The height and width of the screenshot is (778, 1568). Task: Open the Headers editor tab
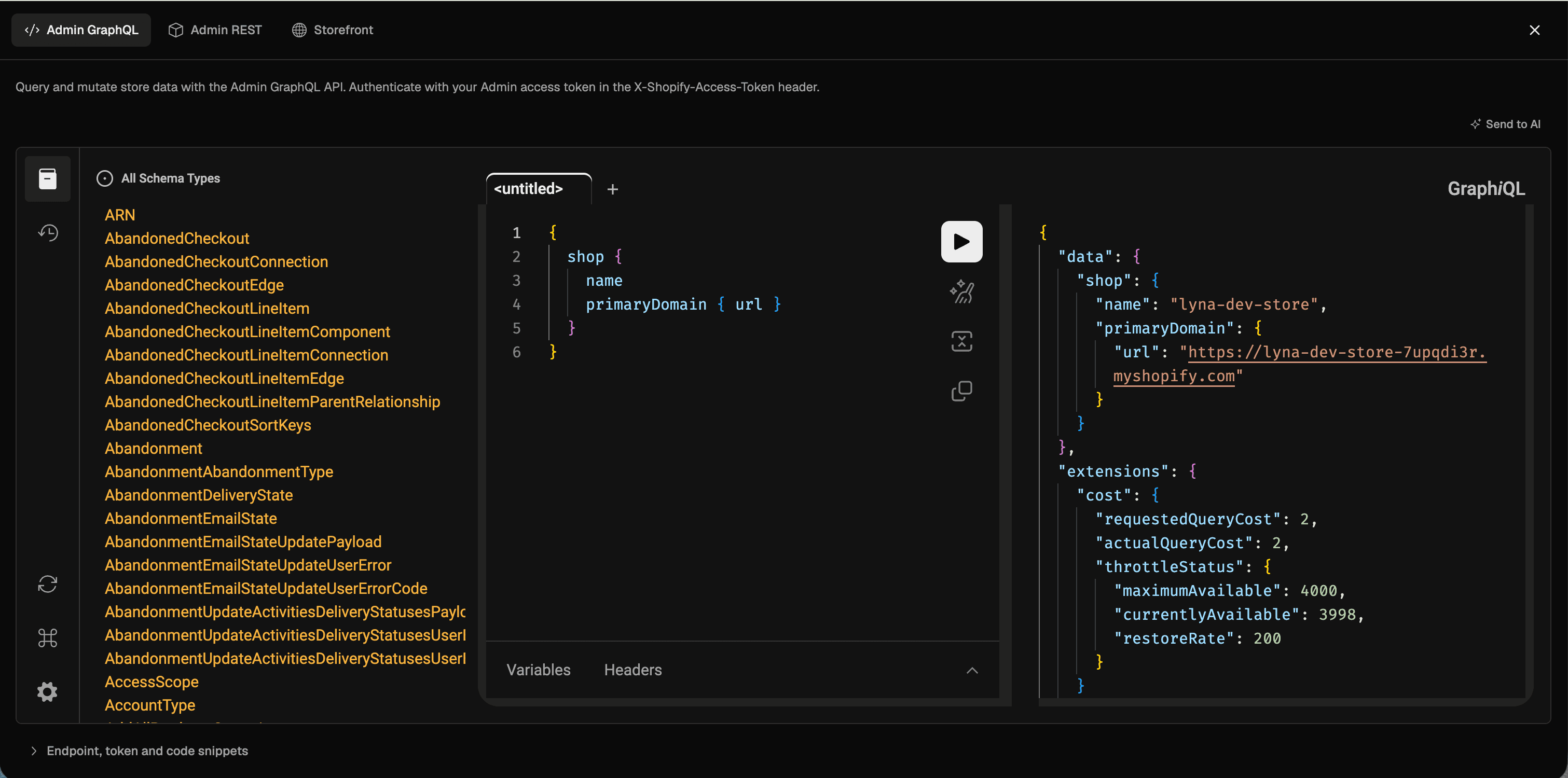click(x=633, y=670)
